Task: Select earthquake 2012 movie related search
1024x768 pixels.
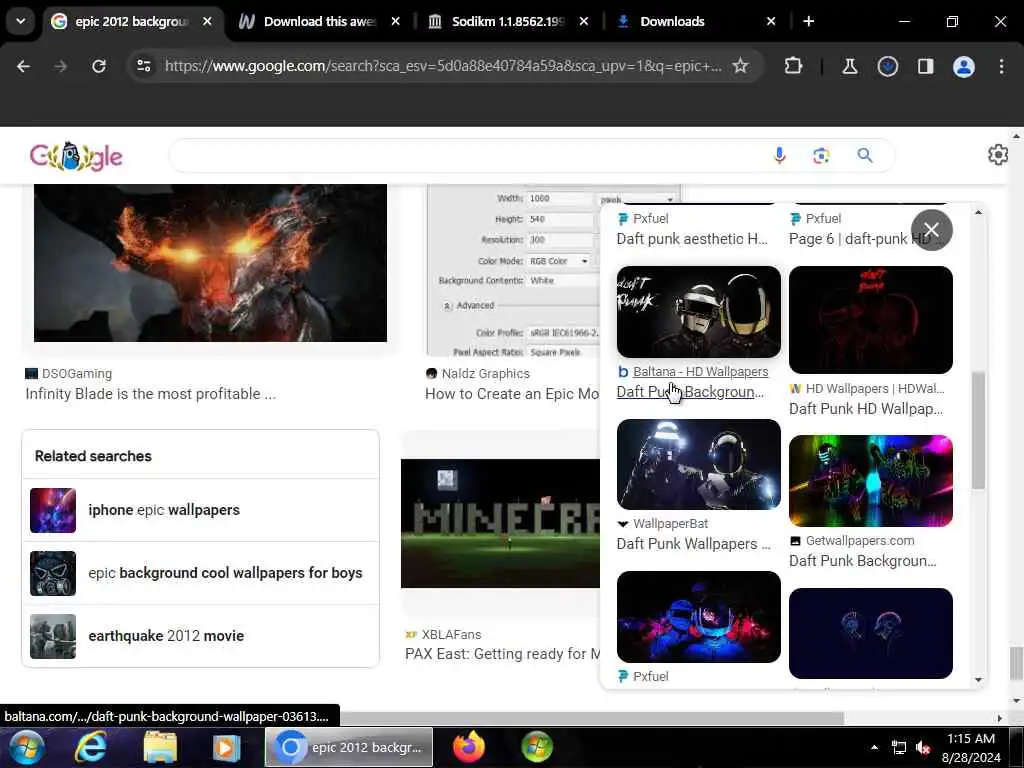Action: 200,635
